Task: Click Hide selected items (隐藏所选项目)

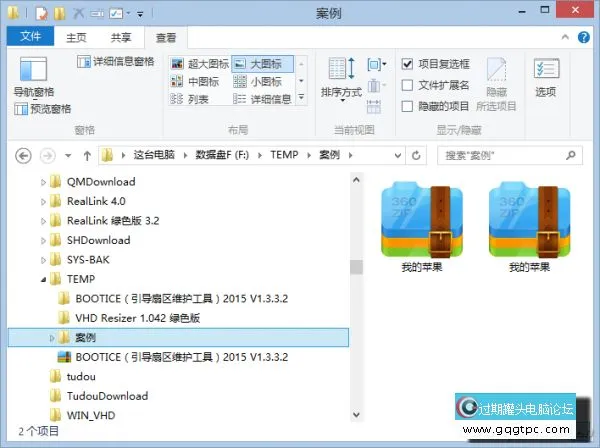Action: point(496,84)
